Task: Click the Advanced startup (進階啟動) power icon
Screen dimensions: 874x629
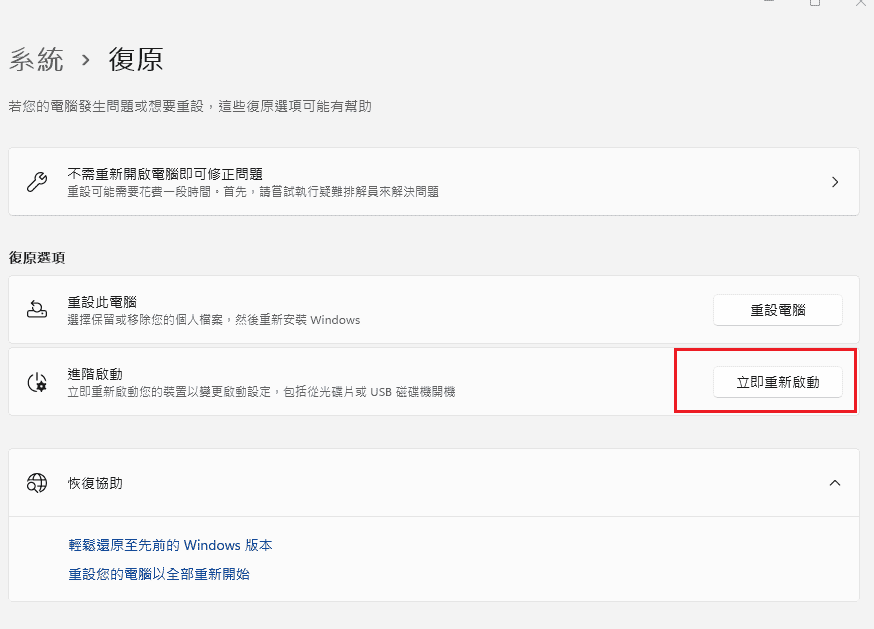Action: pos(37,381)
